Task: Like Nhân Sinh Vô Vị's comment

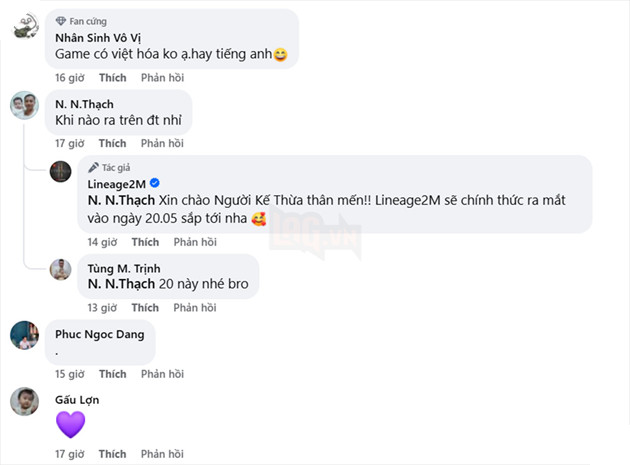Action: pos(113,77)
